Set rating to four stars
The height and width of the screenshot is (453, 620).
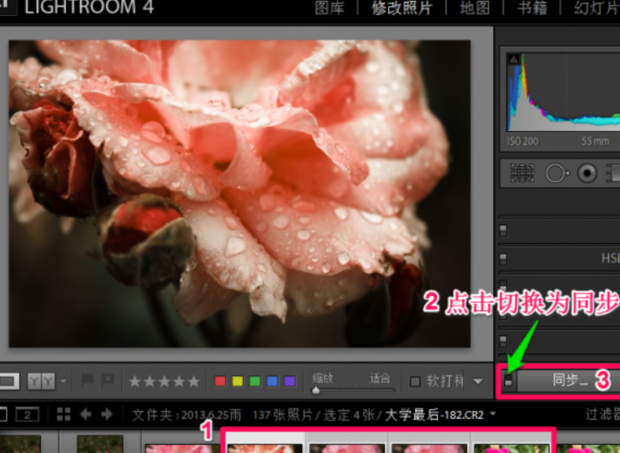pos(179,381)
